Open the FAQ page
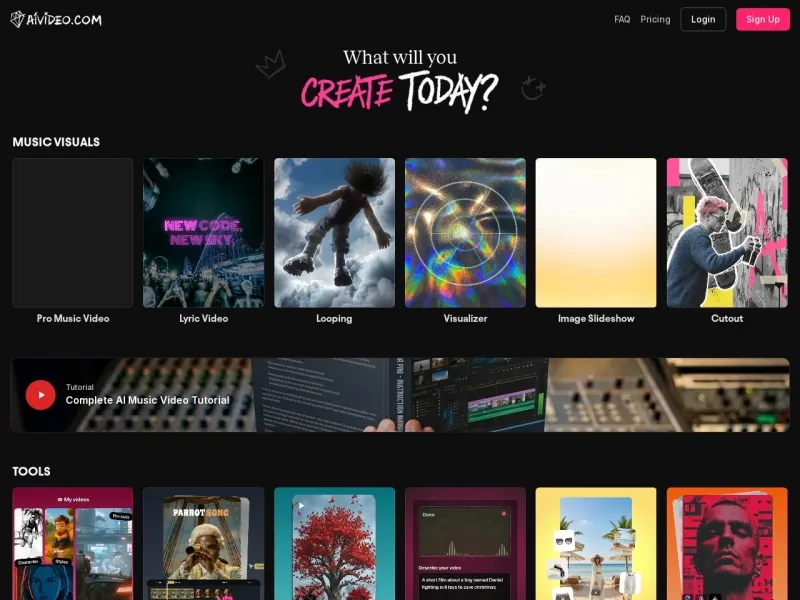 pos(622,19)
